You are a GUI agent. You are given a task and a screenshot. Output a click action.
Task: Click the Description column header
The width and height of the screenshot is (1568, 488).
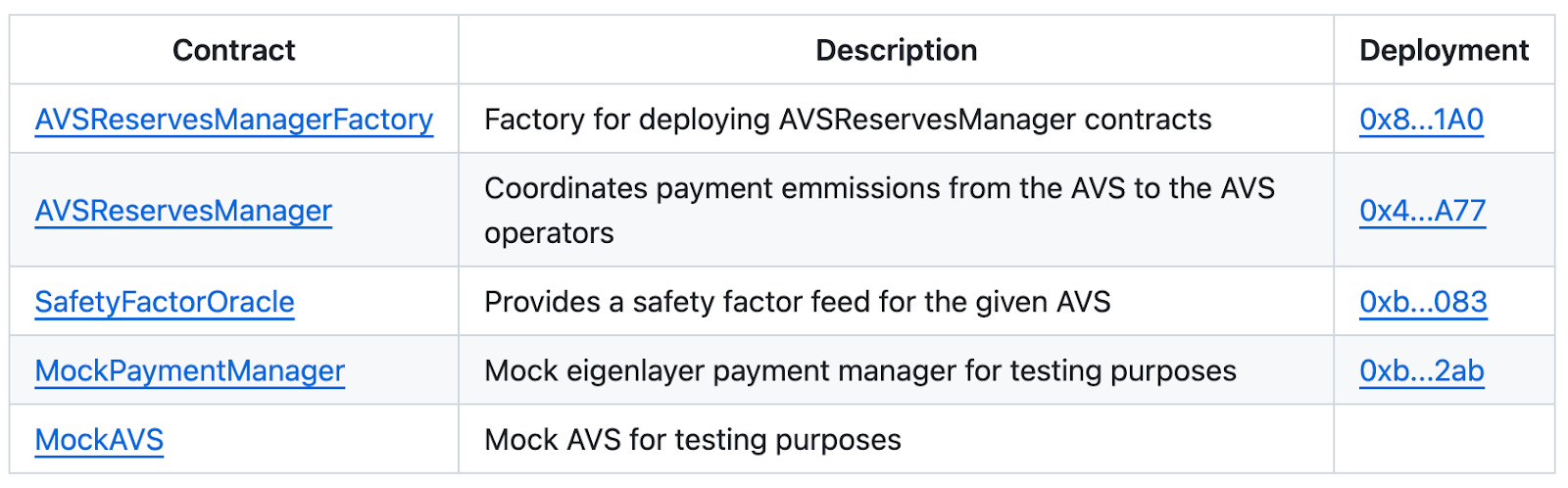896,50
